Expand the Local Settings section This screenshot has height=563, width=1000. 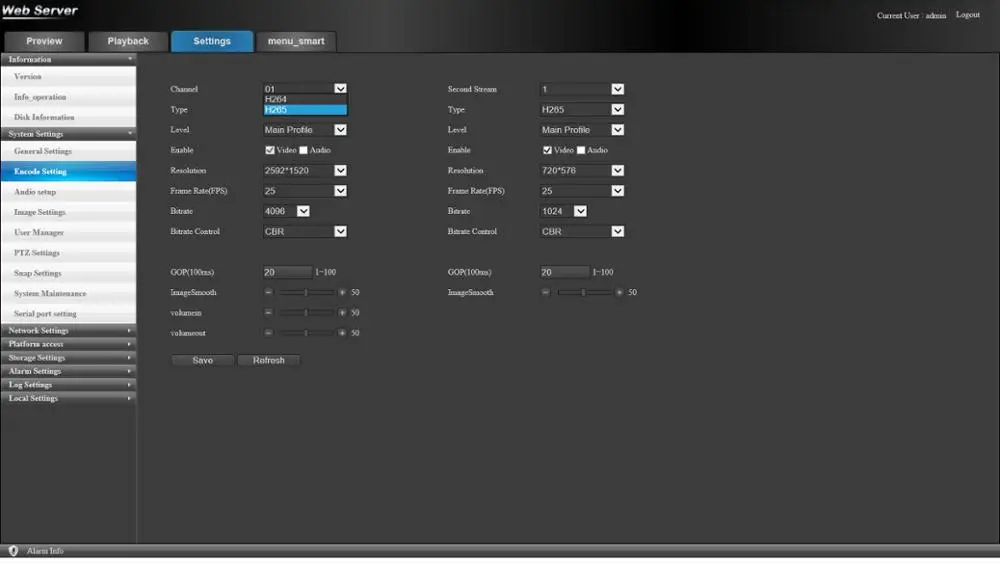click(x=68, y=398)
